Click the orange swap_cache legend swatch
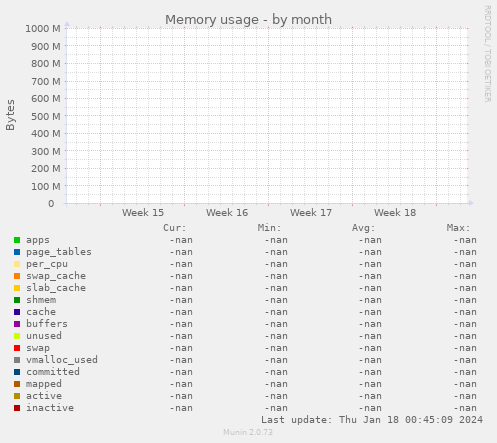Screen dimensions: 497x443 point(17,276)
